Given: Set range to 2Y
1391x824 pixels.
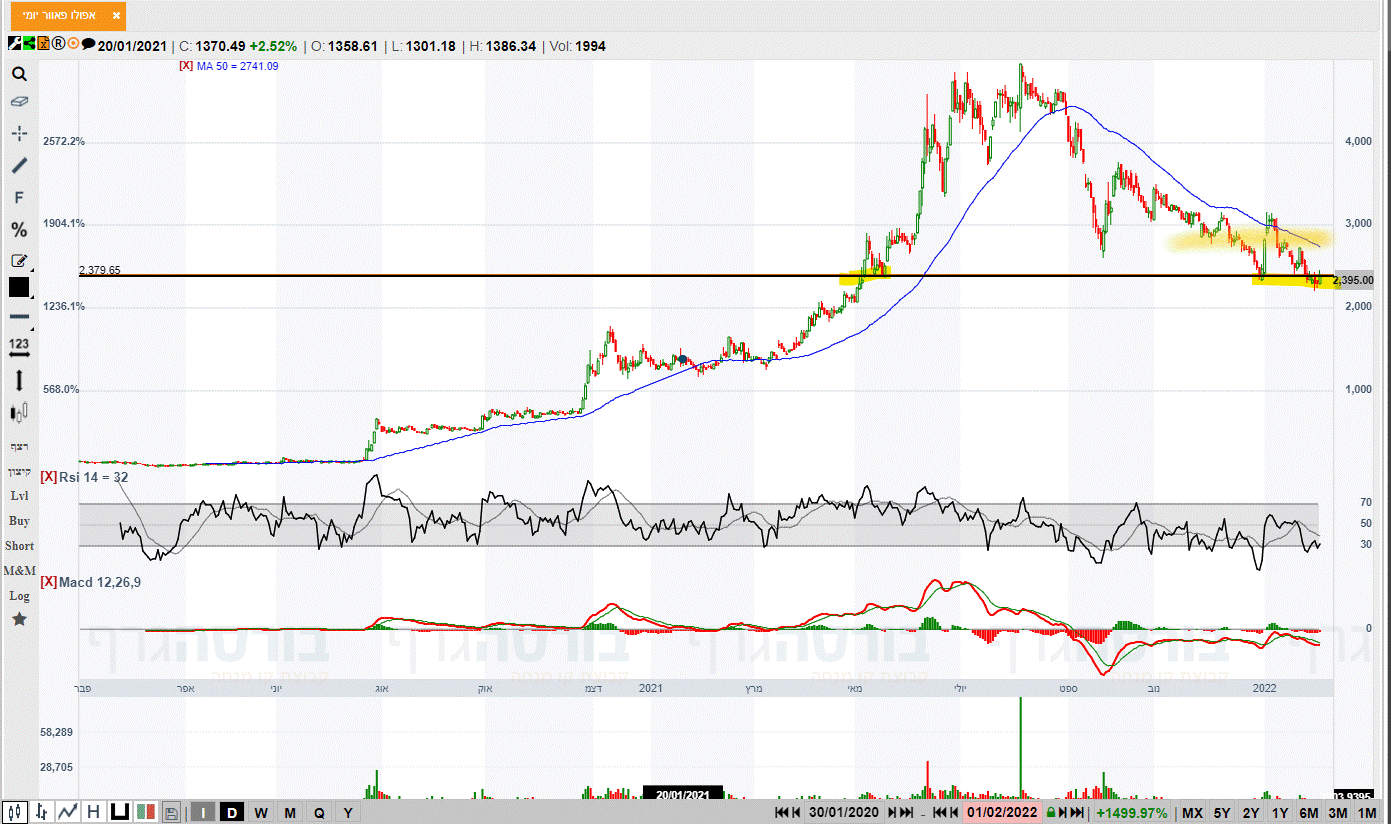Looking at the screenshot, I should [1251, 812].
